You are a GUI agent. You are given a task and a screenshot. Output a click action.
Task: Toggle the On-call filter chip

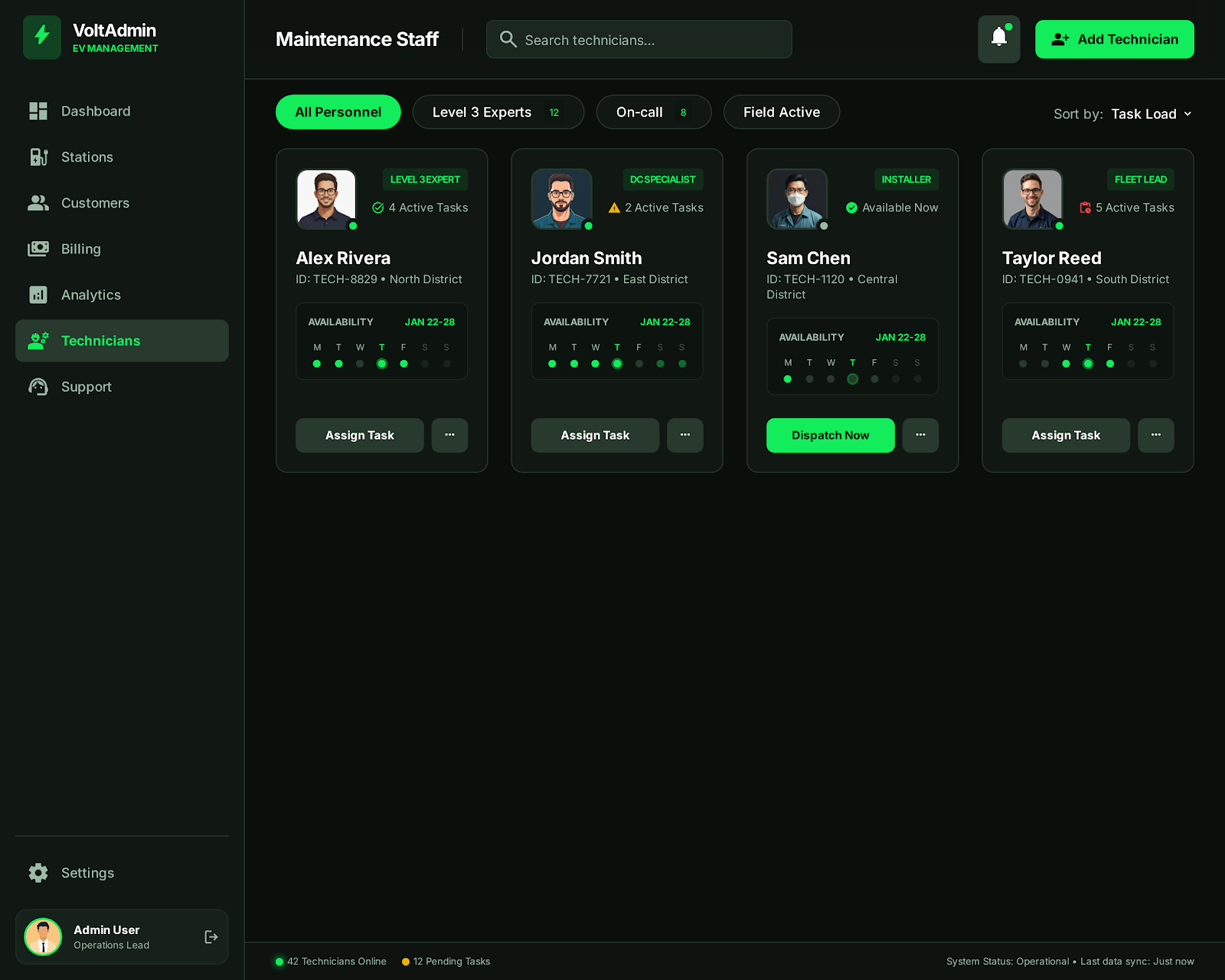pos(653,113)
